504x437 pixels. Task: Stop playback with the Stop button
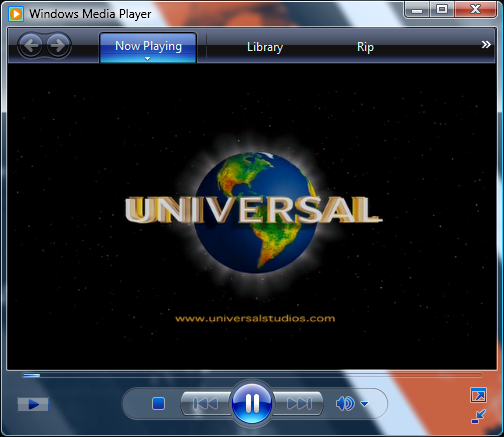(158, 403)
